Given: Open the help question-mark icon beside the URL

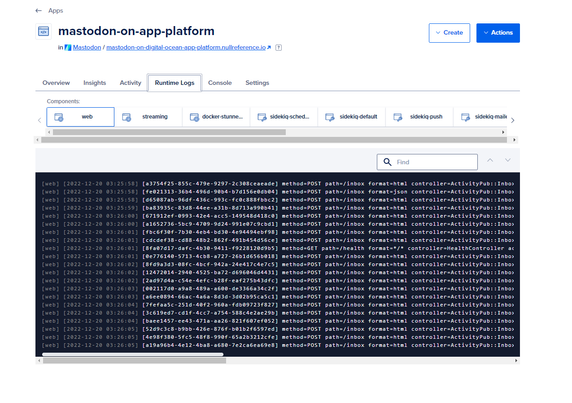Looking at the screenshot, I should click(x=278, y=47).
